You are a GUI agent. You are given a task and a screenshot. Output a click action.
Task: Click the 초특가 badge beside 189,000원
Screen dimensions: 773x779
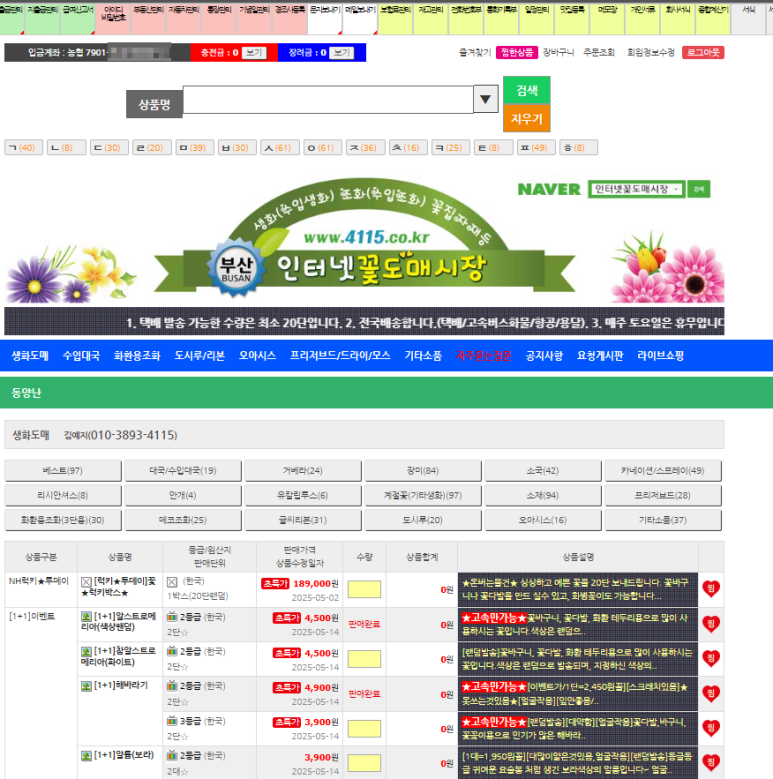[275, 583]
